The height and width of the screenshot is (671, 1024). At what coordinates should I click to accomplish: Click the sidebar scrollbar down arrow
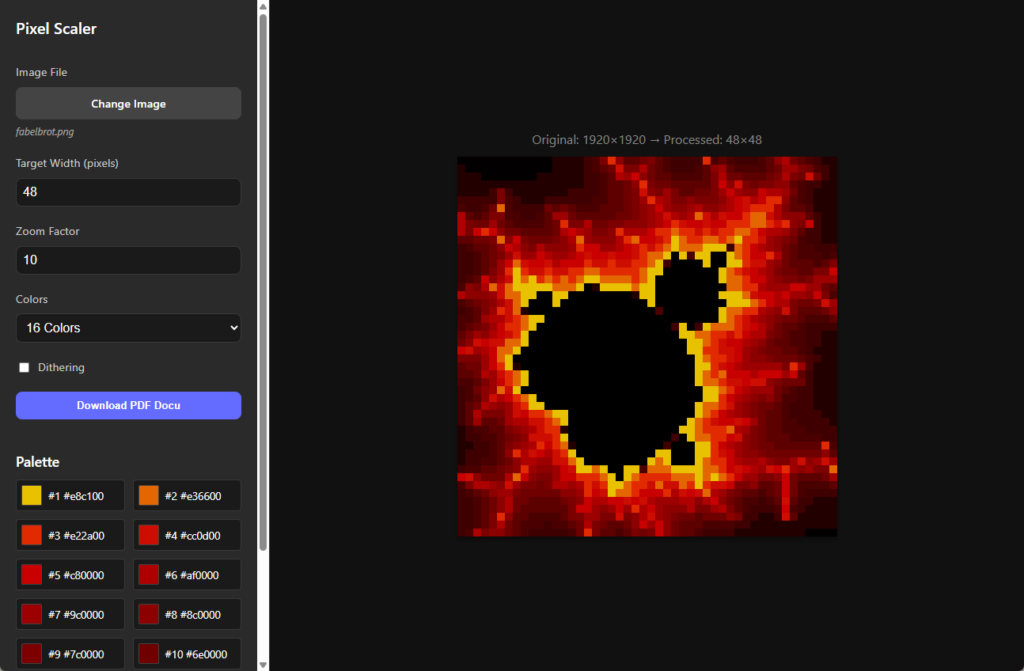(263, 664)
